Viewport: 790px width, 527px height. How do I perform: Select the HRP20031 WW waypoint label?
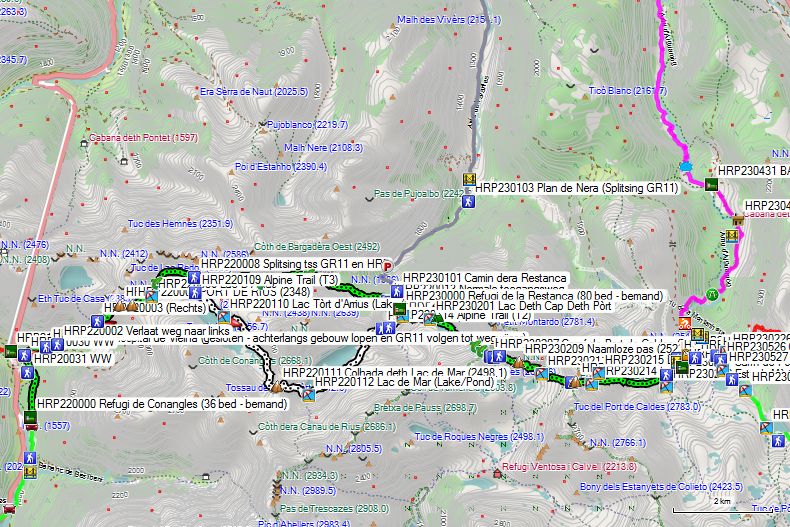73,359
